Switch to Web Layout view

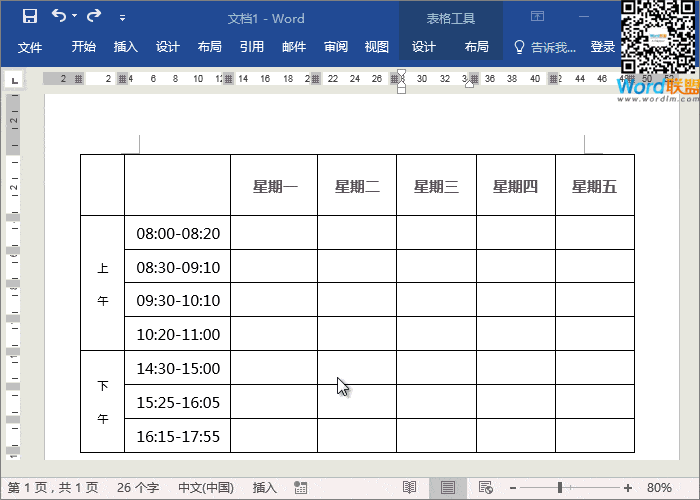486,488
